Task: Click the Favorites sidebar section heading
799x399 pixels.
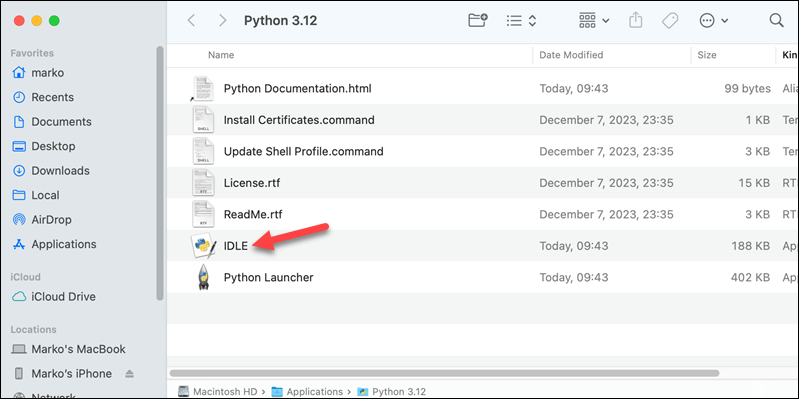Action: click(x=32, y=53)
